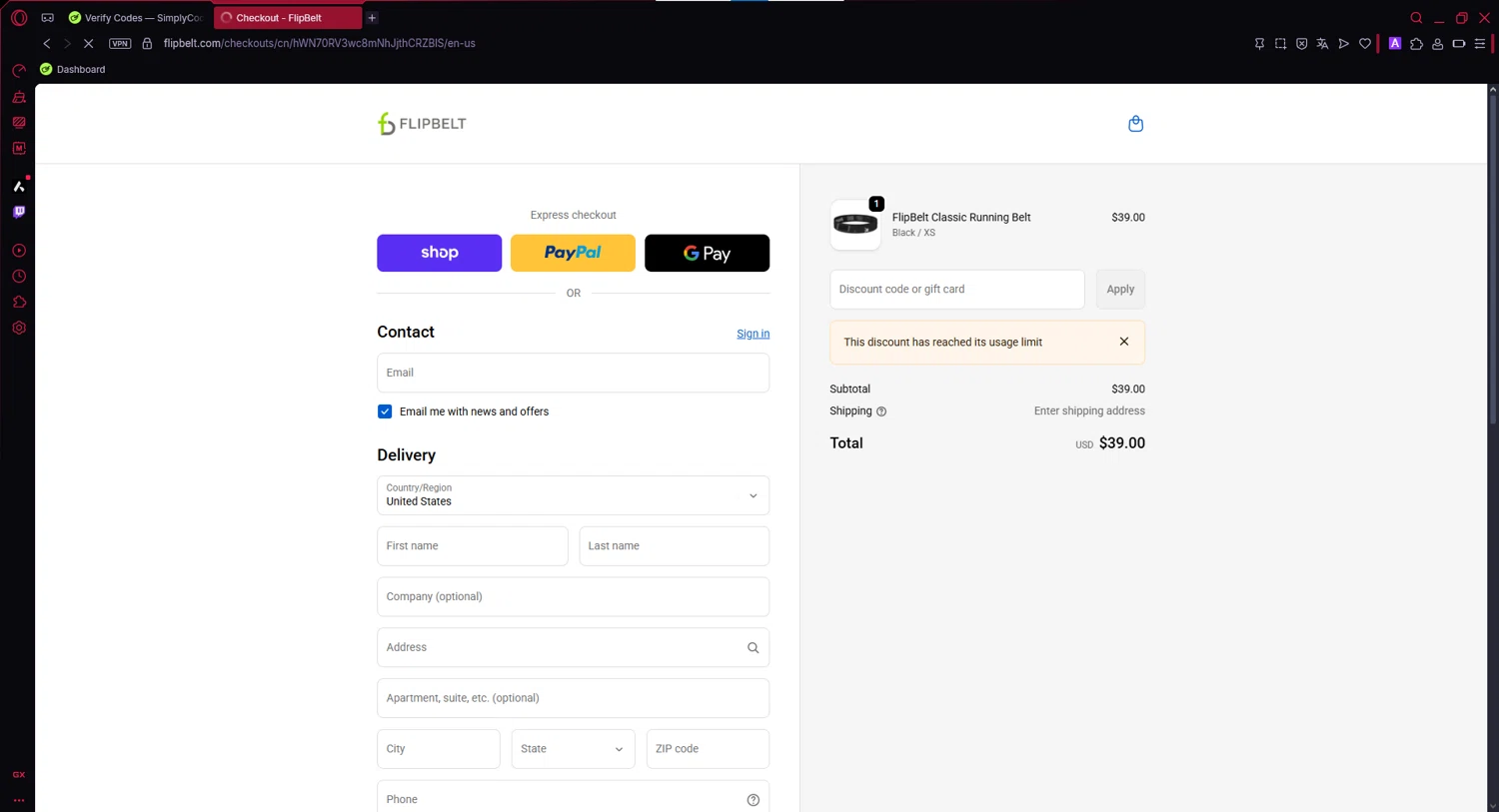This screenshot has height=812, width=1499.
Task: Focus the Email field
Action: (x=573, y=373)
